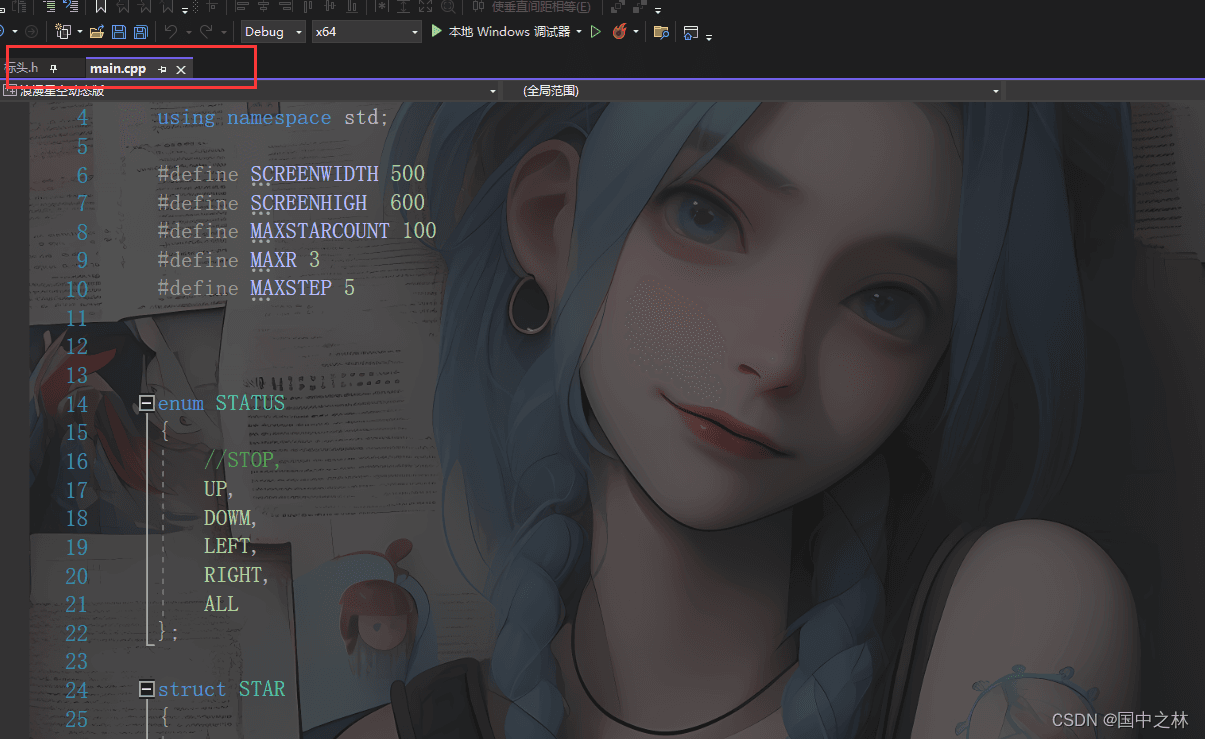Click the UP enum value

click(x=218, y=489)
